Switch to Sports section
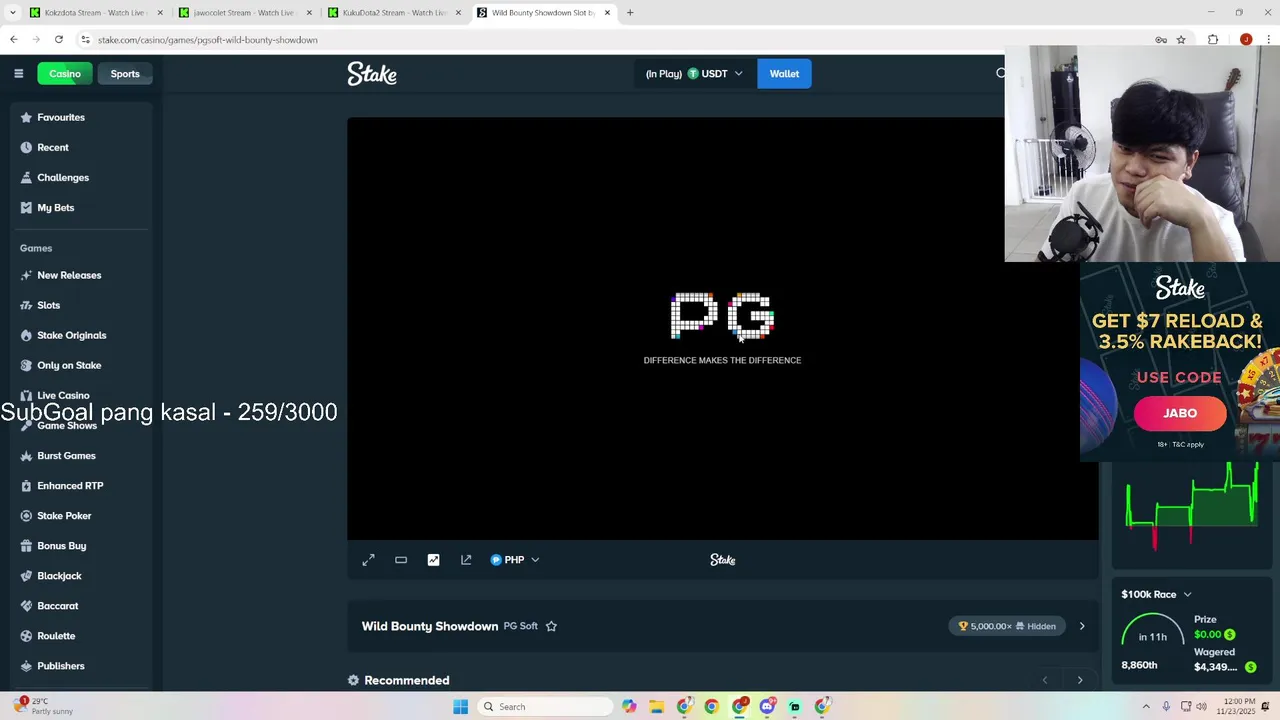 point(125,74)
